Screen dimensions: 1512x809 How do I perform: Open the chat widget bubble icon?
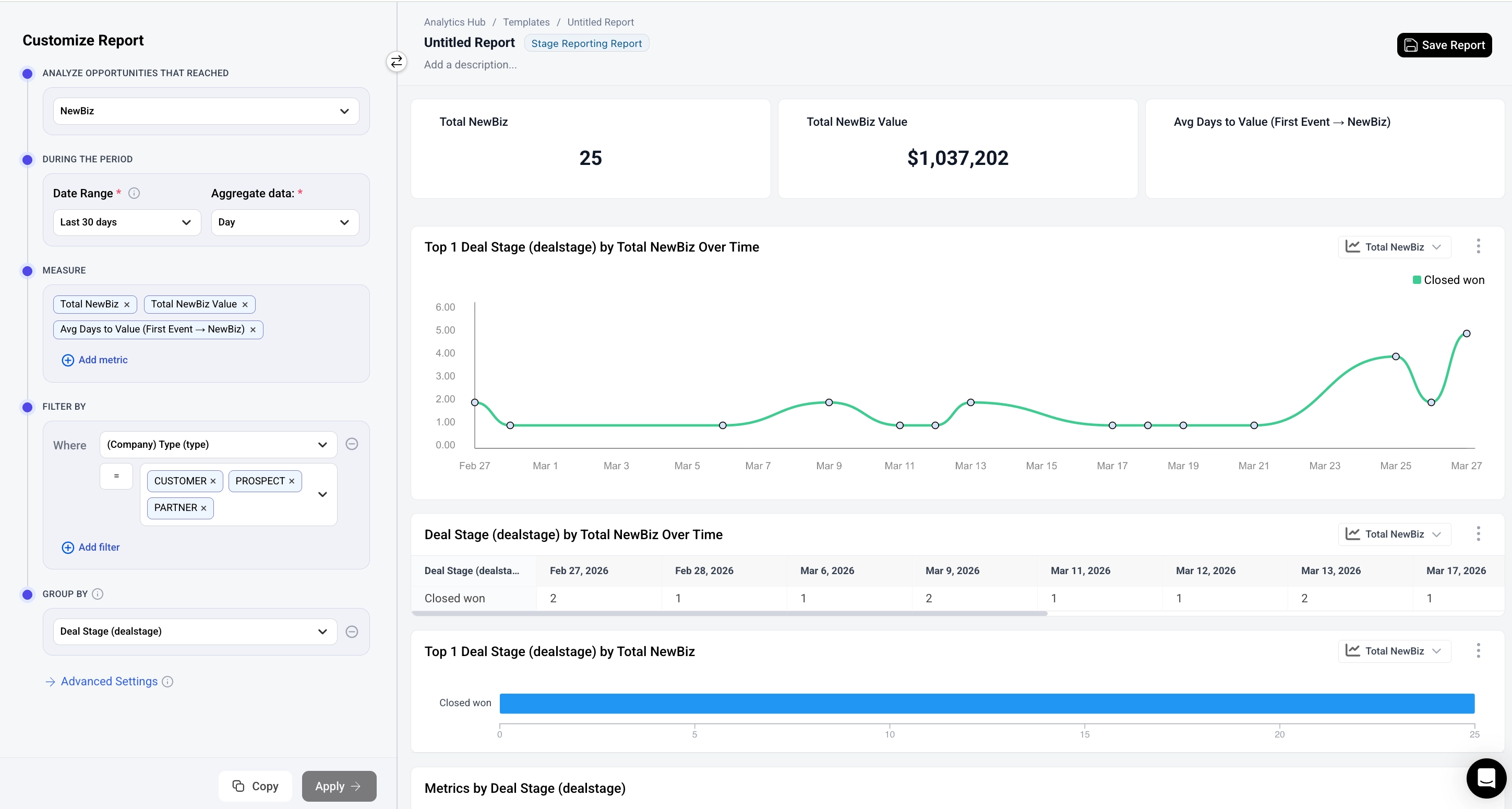pyautogui.click(x=1485, y=778)
